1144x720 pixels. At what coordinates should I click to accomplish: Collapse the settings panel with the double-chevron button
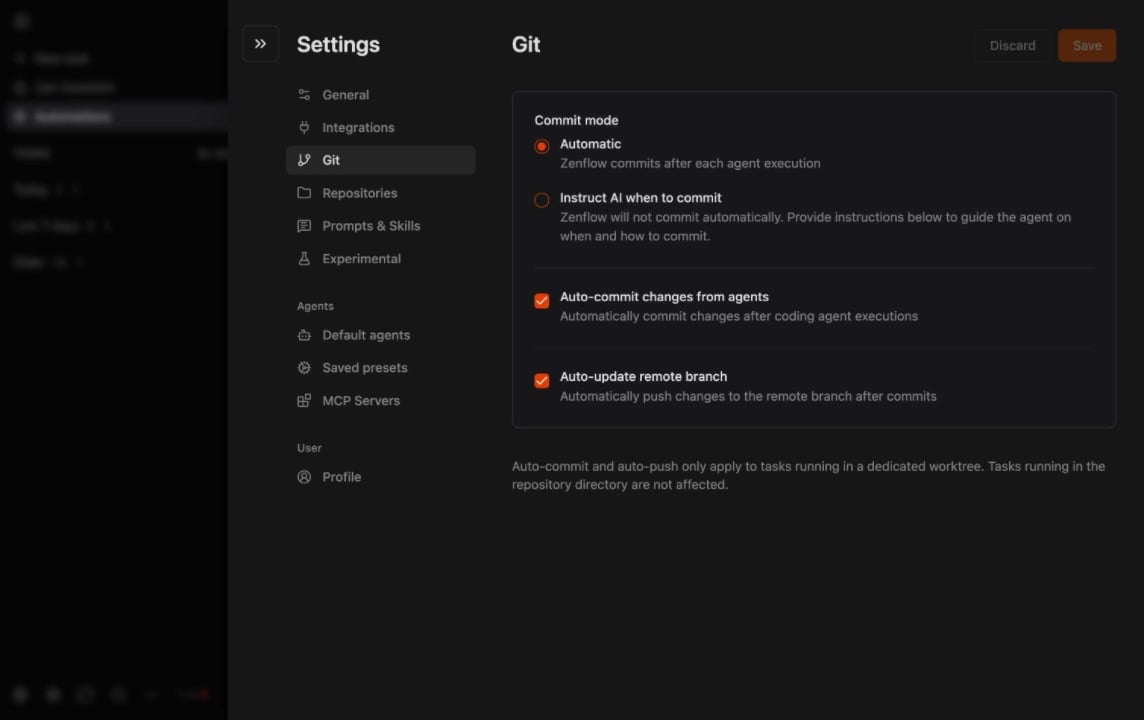[260, 44]
